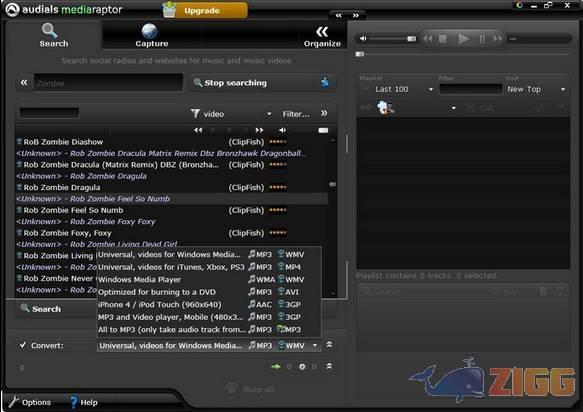Screen dimensions: 583x412
Task: Click the results list scrollbar thumb
Action: 332,184
